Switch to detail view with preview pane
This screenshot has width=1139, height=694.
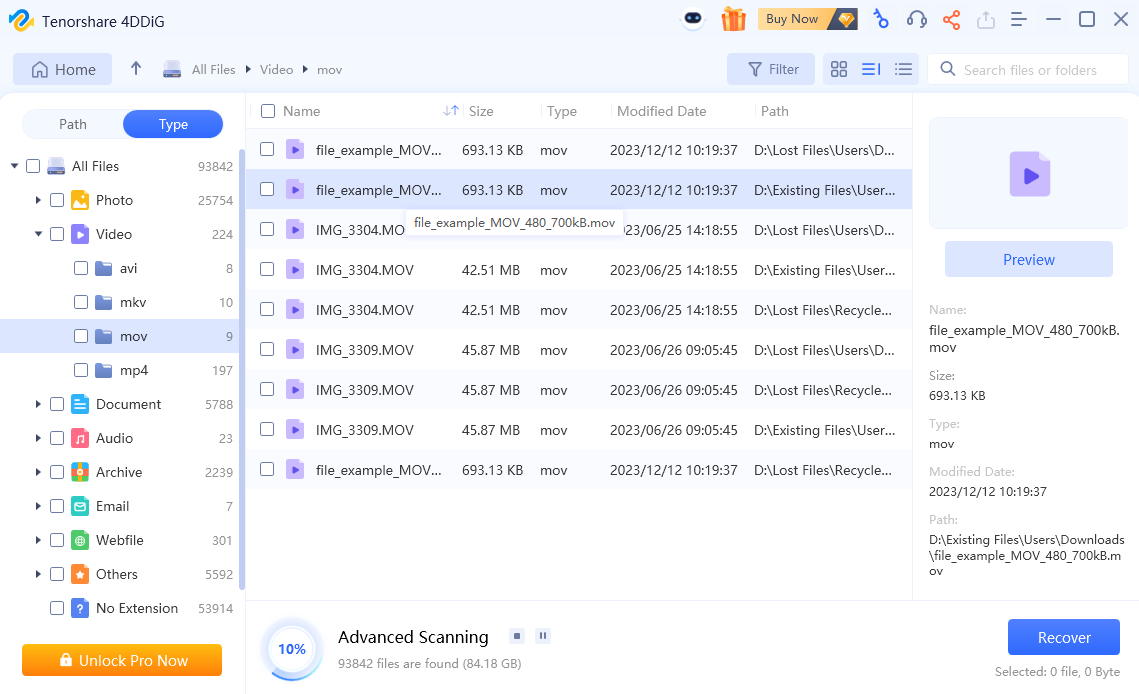point(871,70)
